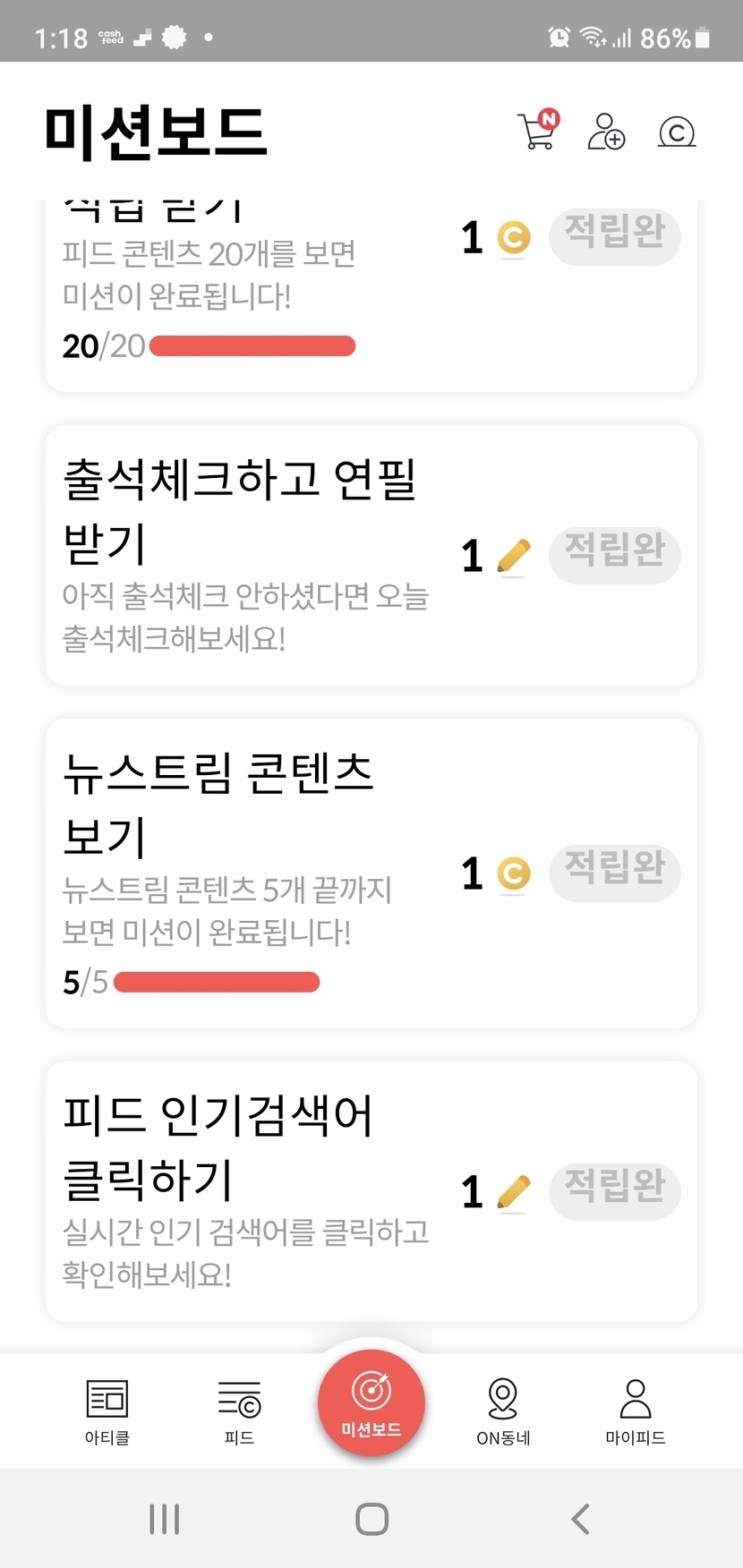Tap the gold coin on 뉴스트림 콘텐츠 보기
743x1568 pixels.
[514, 874]
